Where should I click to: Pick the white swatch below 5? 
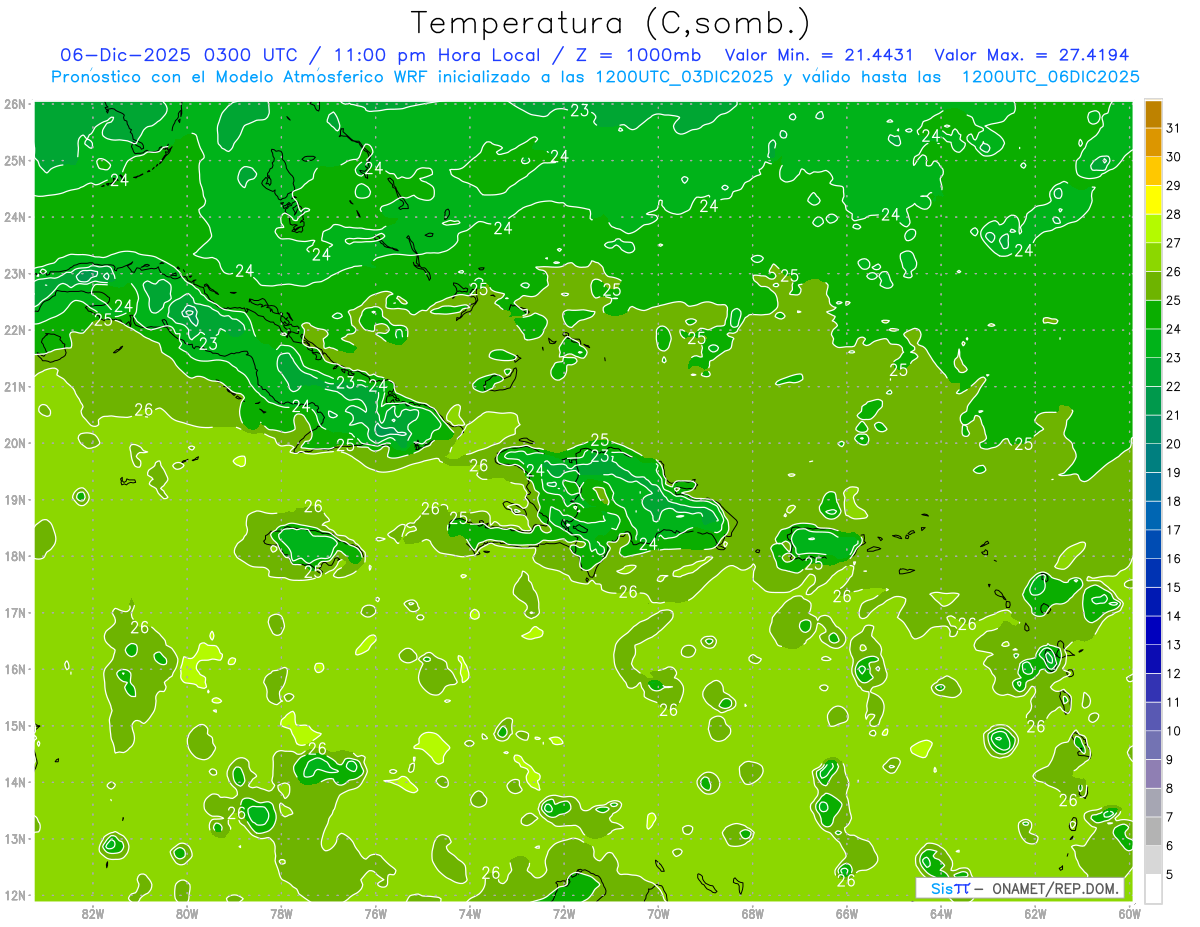[1153, 889]
